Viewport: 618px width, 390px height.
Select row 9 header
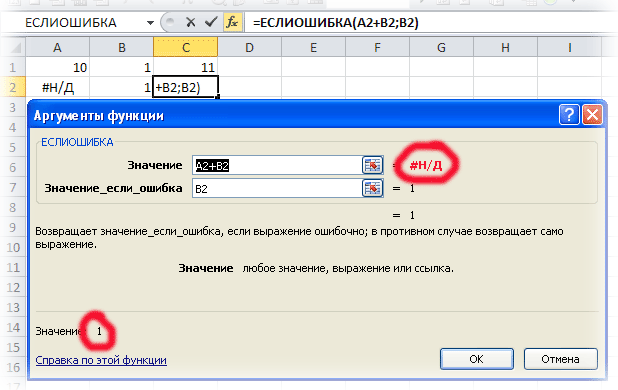(x=13, y=227)
